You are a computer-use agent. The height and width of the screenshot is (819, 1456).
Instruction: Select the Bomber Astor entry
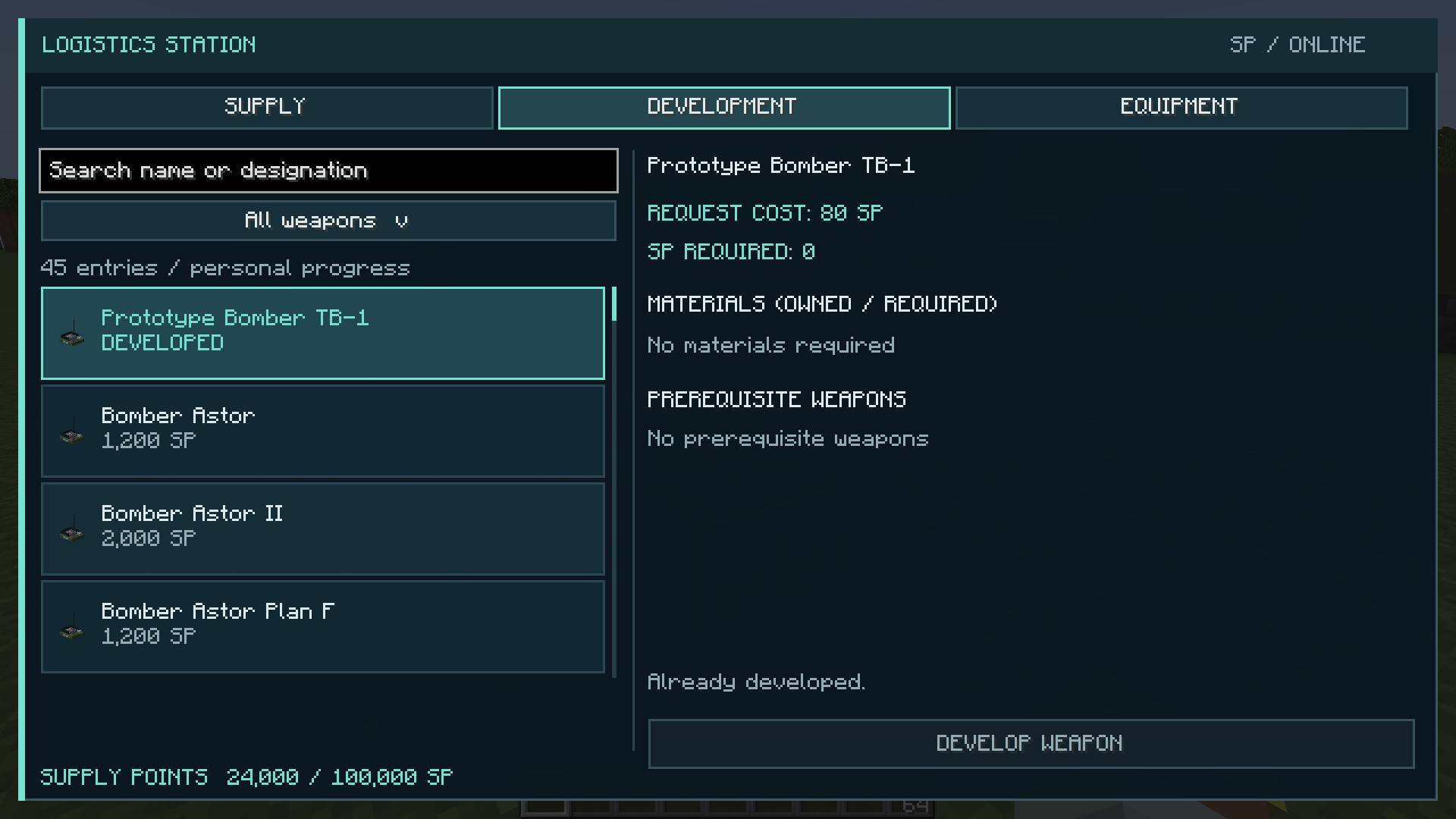click(x=323, y=431)
